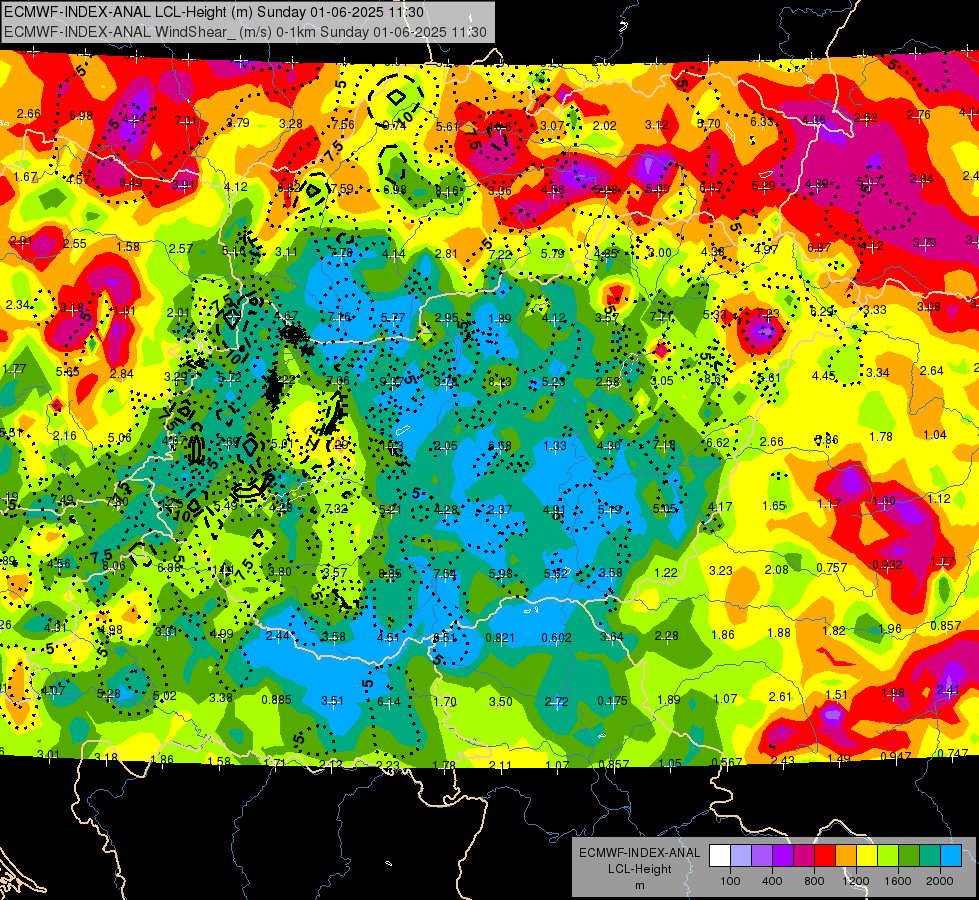Click the wind shear value 2.57

click(180, 249)
